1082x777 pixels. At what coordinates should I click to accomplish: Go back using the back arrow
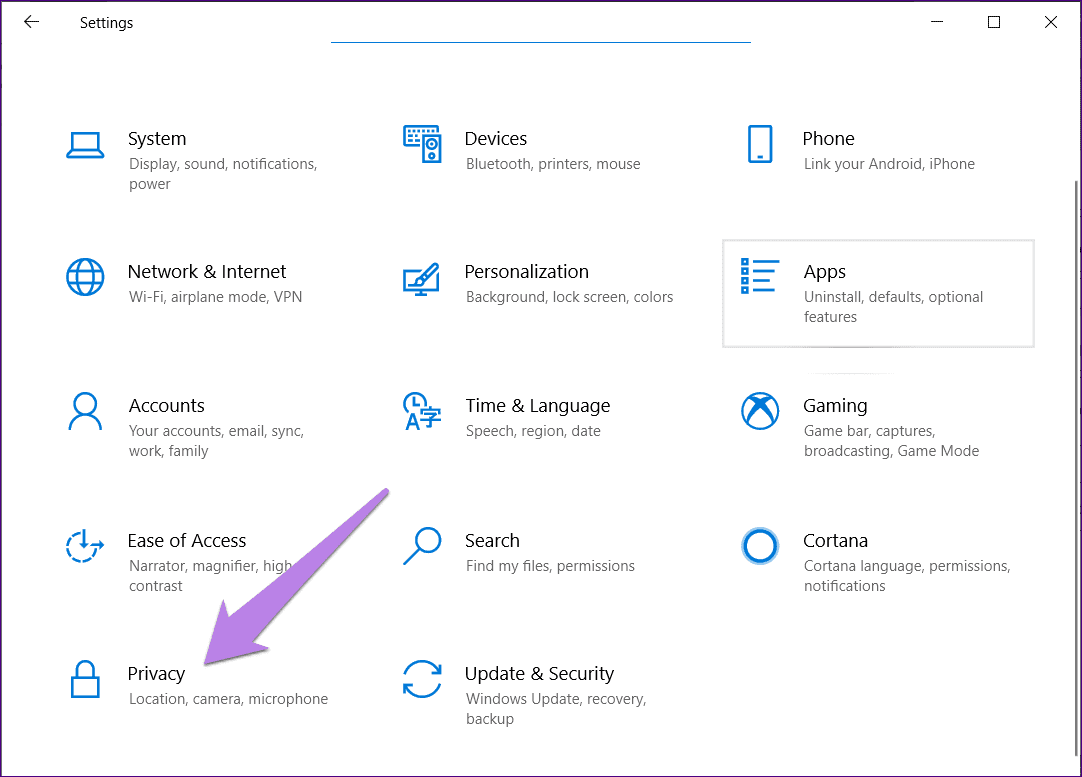click(31, 22)
